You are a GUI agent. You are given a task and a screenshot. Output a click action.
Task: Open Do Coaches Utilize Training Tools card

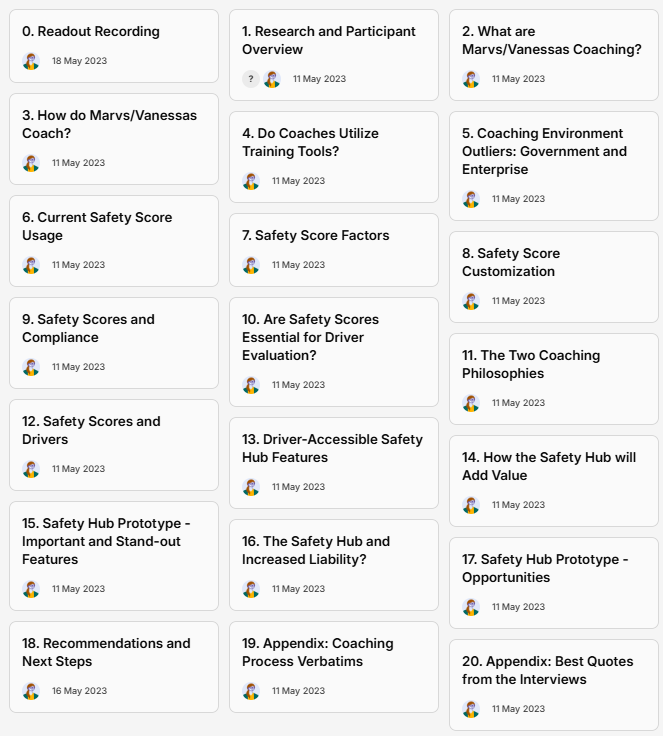[334, 157]
